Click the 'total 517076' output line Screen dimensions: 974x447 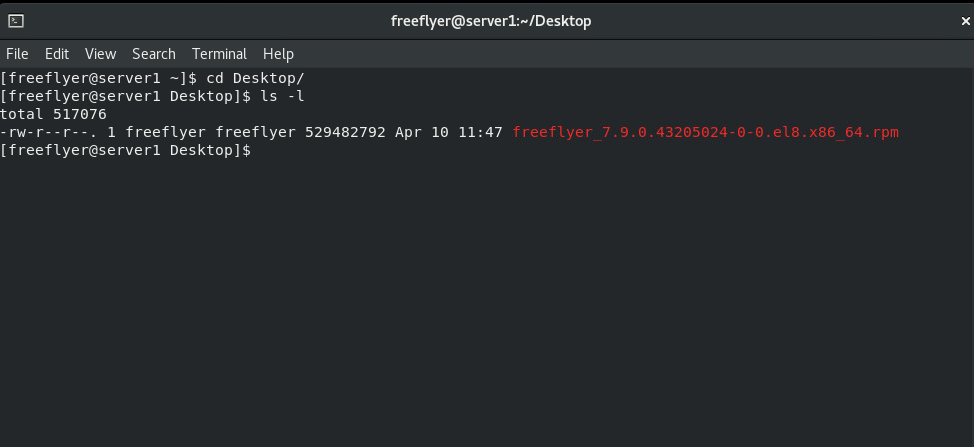53,114
